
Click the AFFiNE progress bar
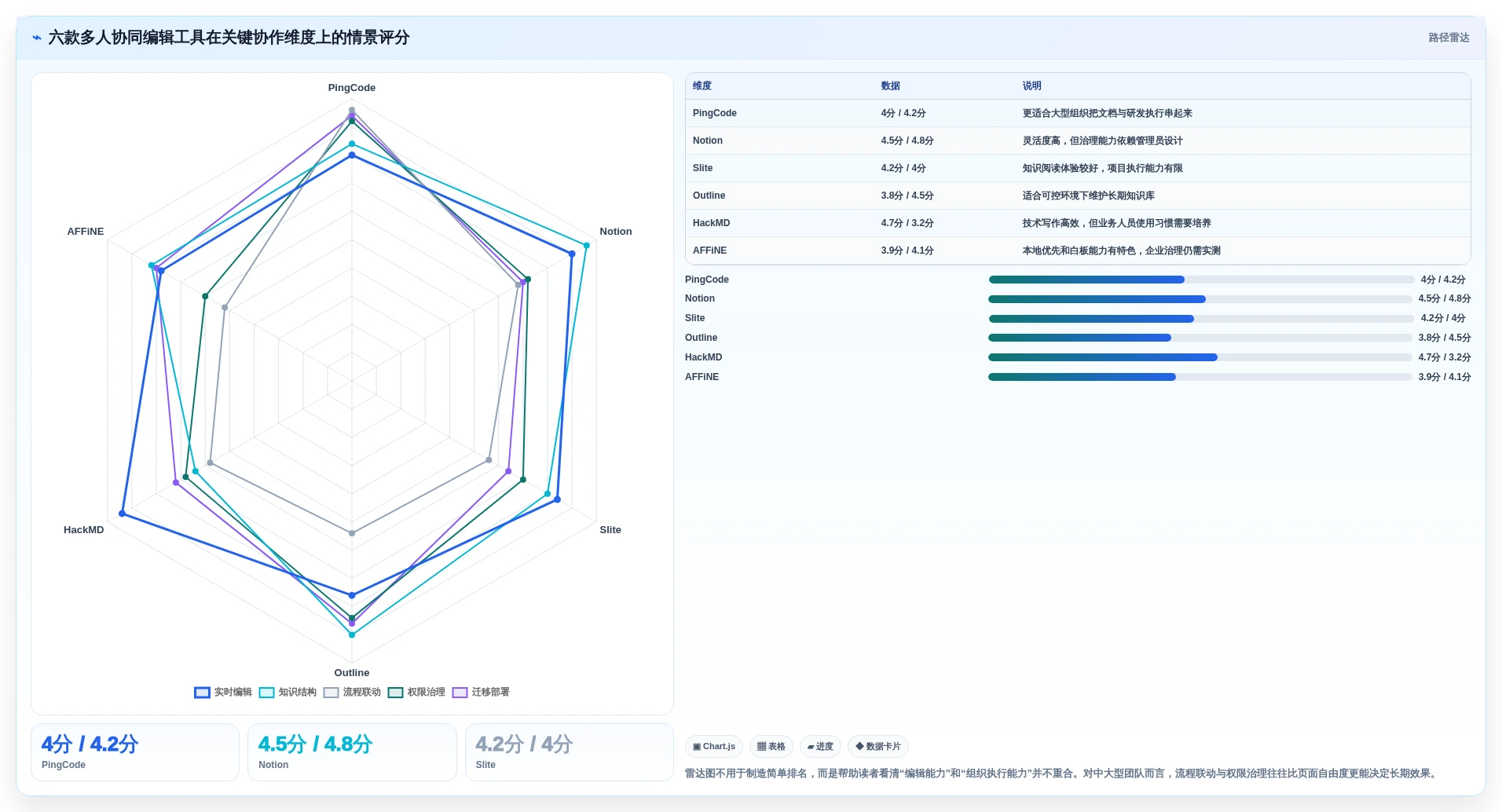(x=1200, y=377)
